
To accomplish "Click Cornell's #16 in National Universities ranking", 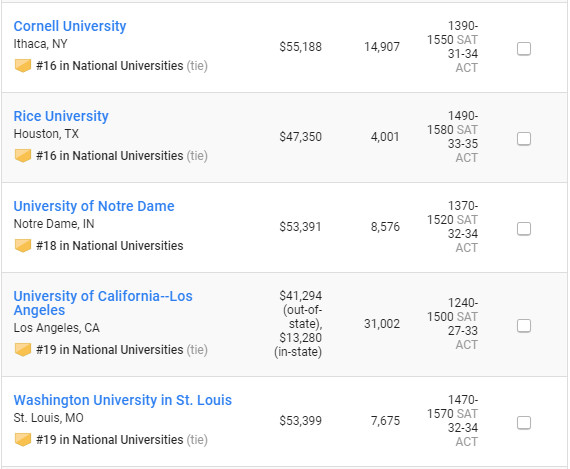I will coord(109,66).
